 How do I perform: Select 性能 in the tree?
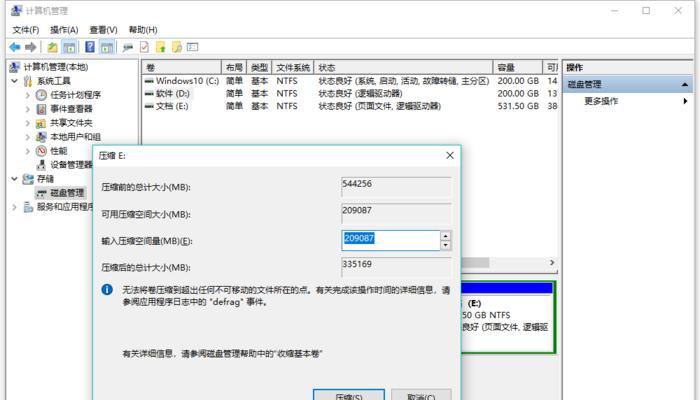(x=58, y=150)
